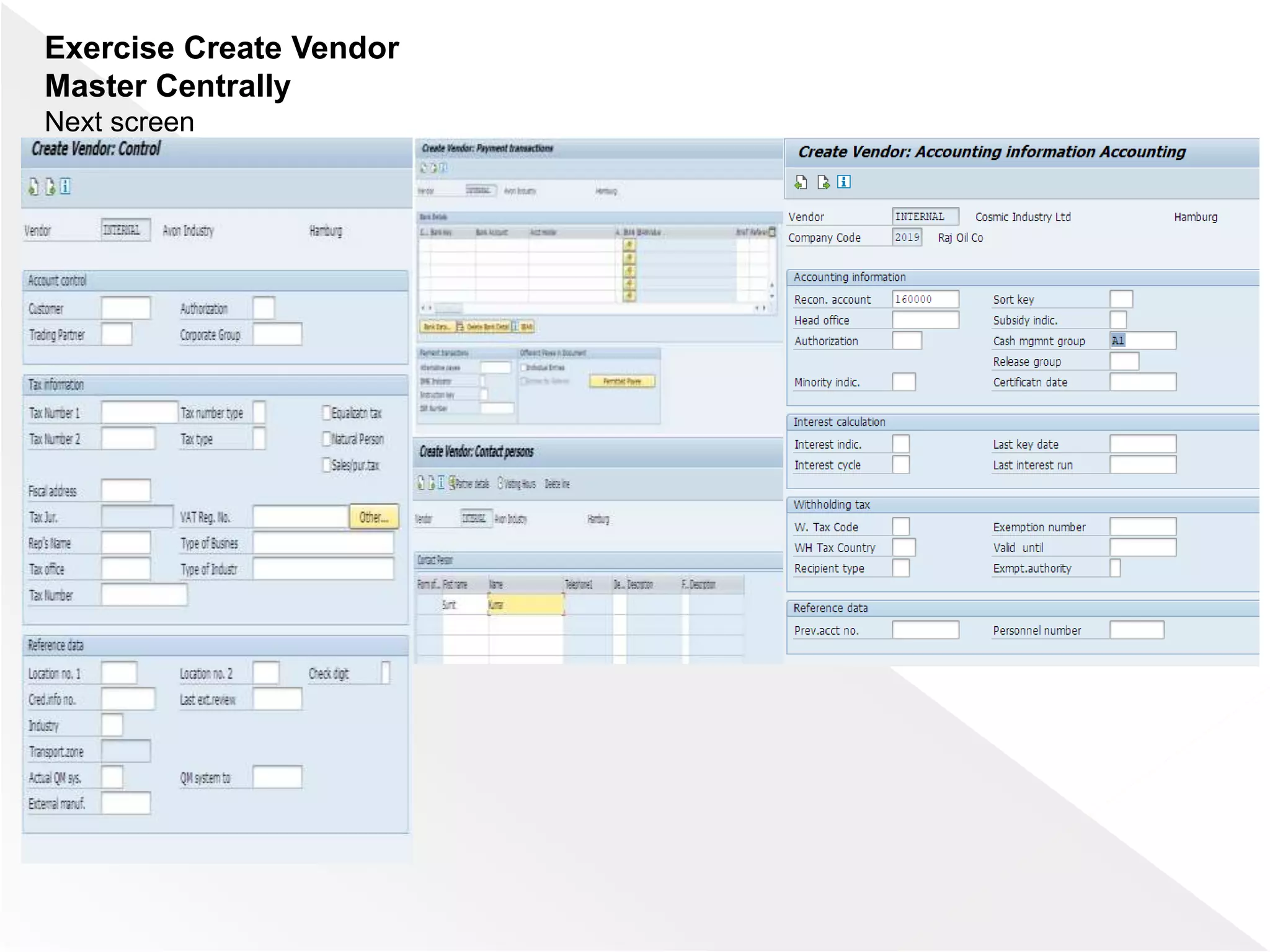Click the Cred.info no. field
Screen dimensions: 1270x952
(128, 699)
